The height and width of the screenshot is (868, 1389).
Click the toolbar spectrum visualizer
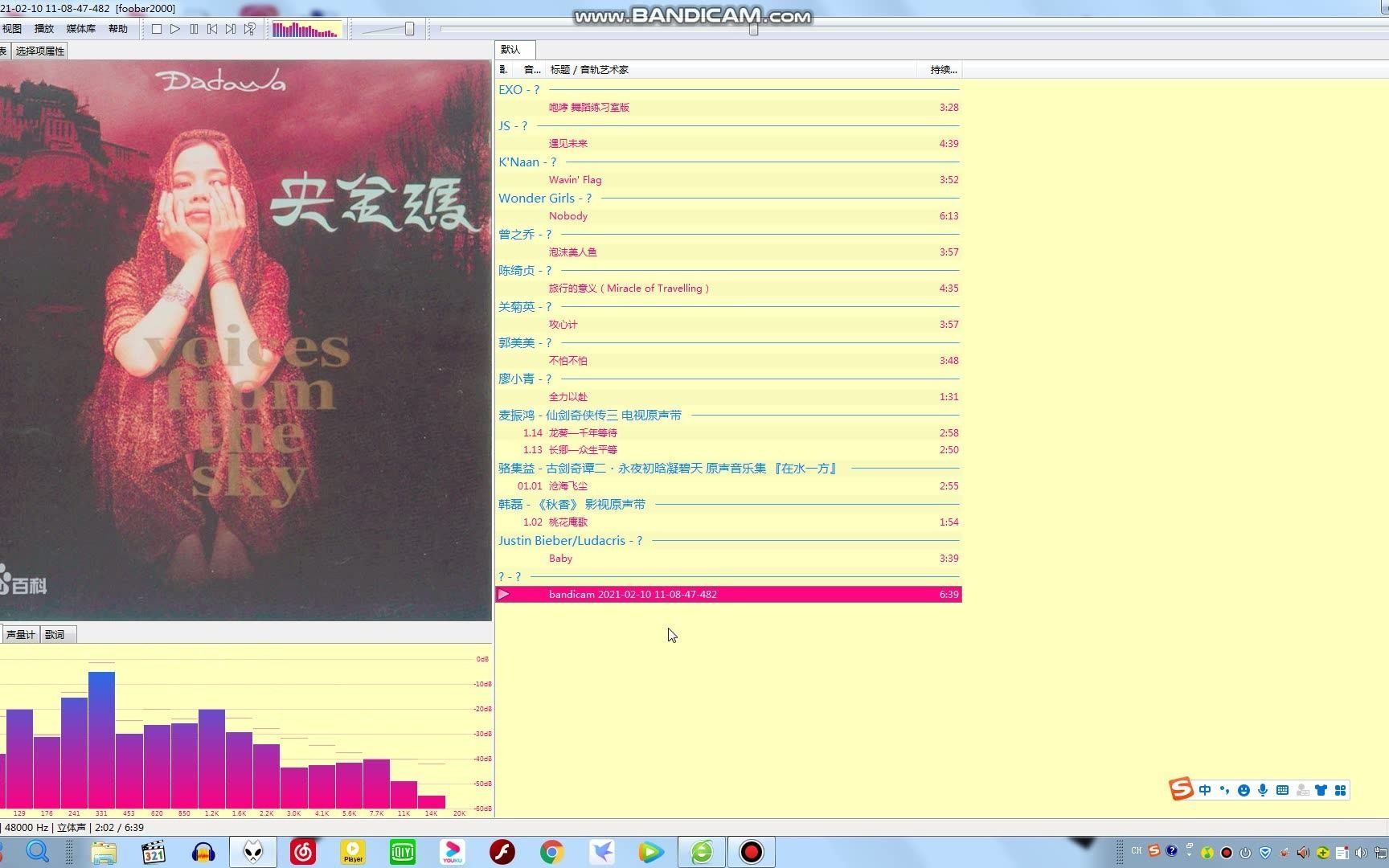(x=306, y=30)
